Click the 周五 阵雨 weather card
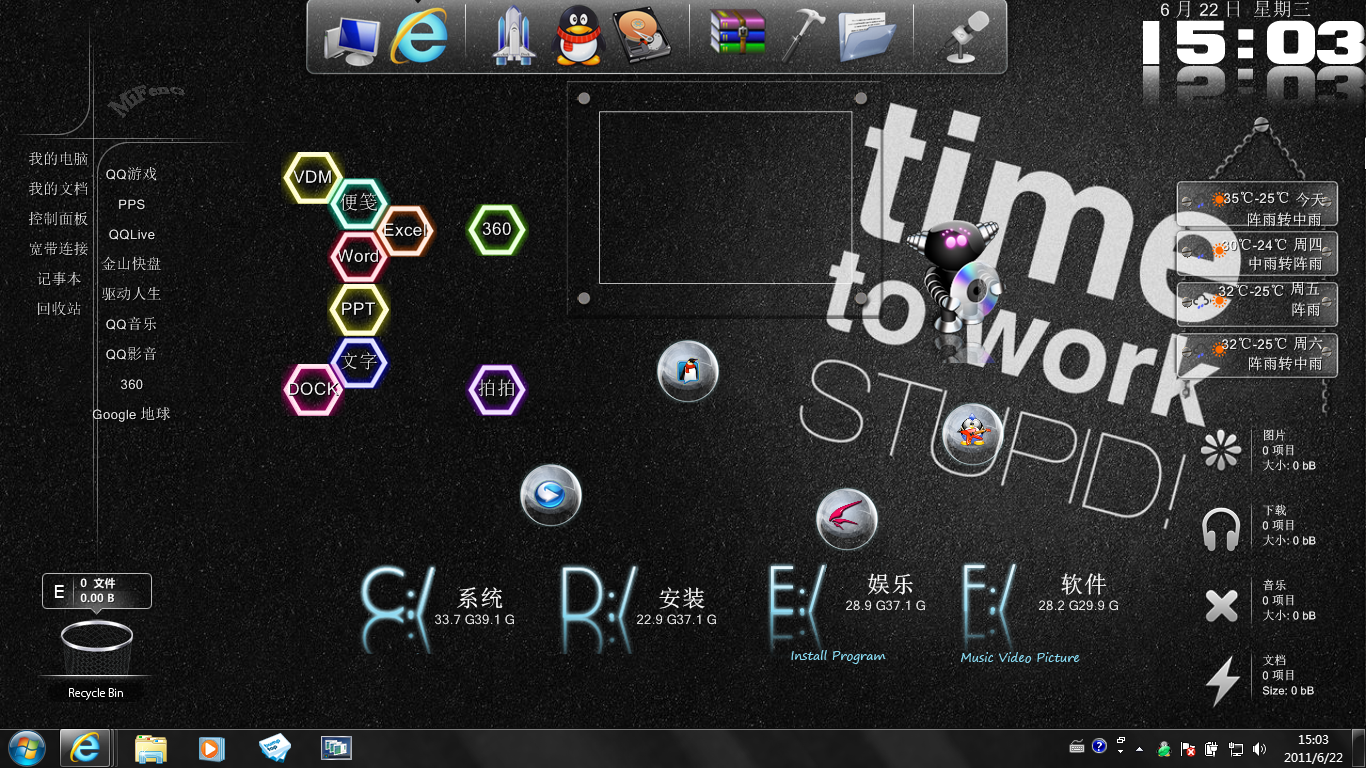Viewport: 1366px width, 768px height. point(1257,304)
